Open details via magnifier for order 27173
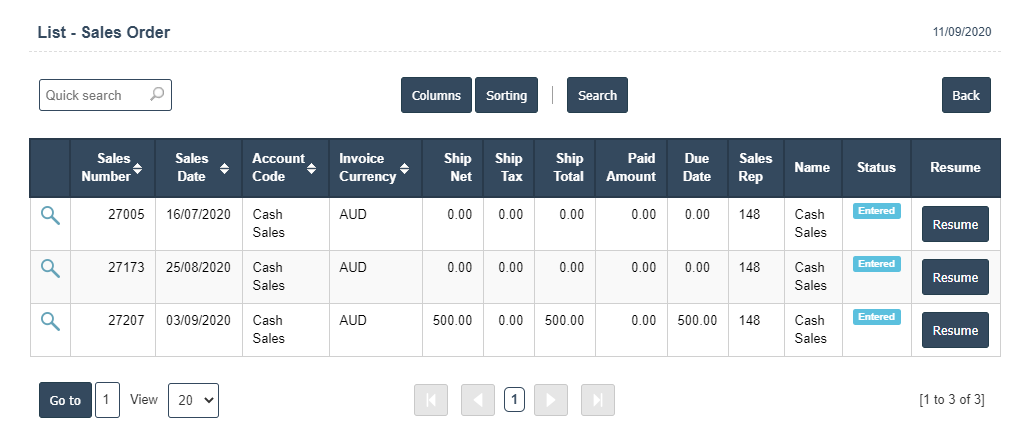This screenshot has width=1026, height=430. (x=50, y=268)
